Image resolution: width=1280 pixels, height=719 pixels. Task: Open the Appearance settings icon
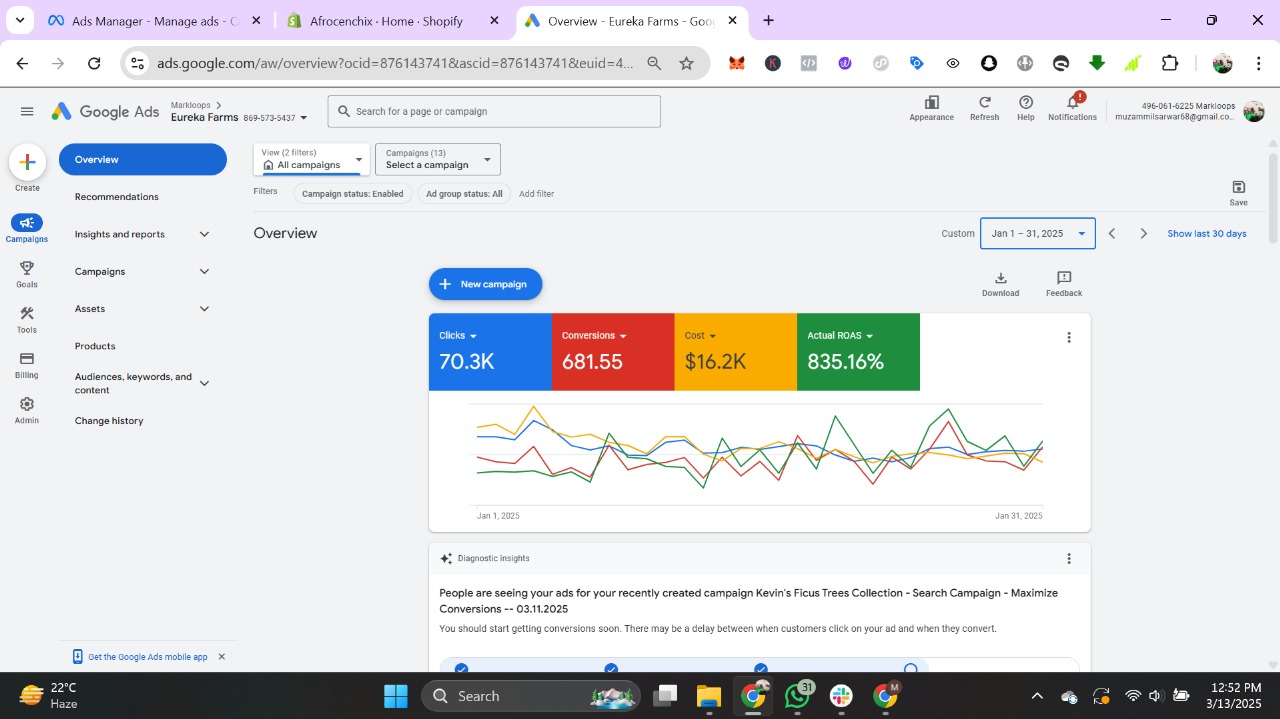(x=931, y=108)
